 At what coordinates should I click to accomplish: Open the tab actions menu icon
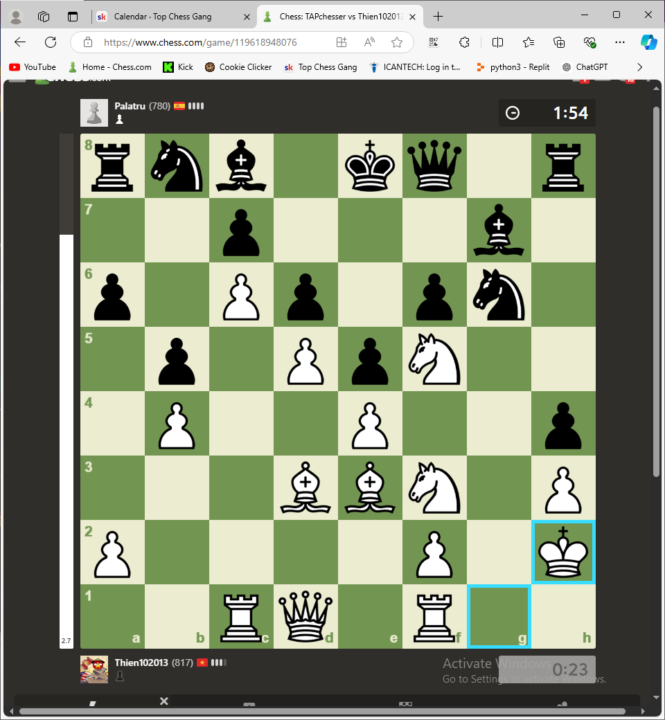click(72, 16)
